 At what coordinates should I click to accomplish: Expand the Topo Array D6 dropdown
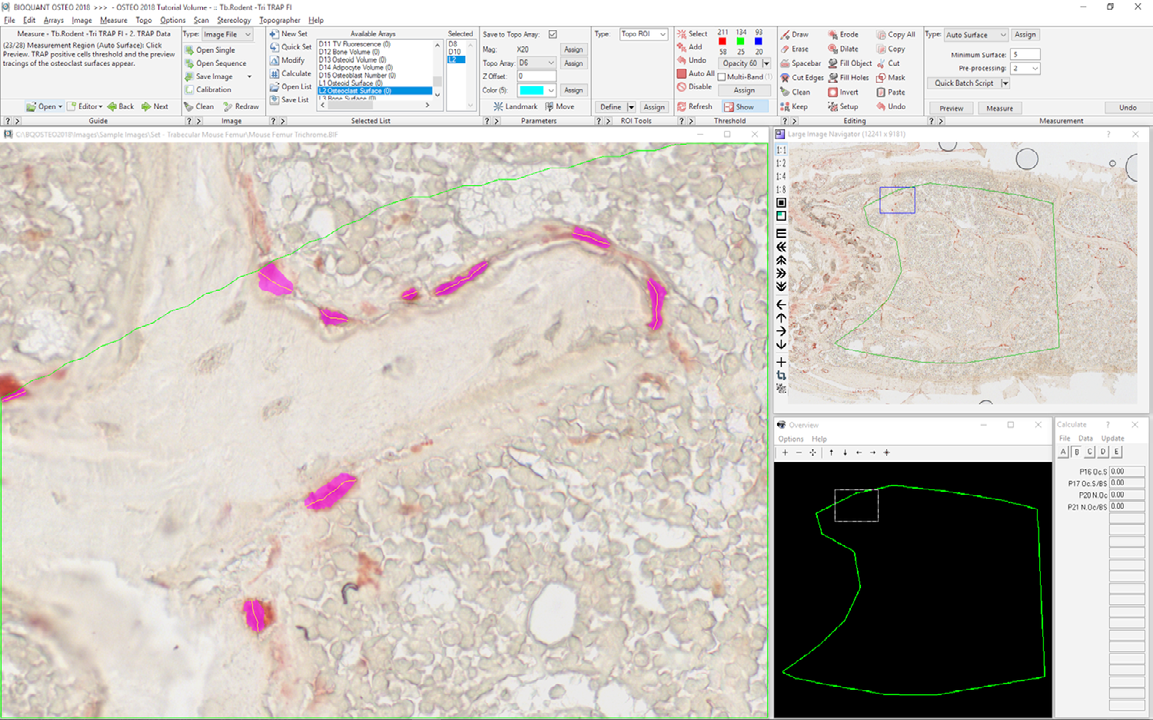pos(551,63)
